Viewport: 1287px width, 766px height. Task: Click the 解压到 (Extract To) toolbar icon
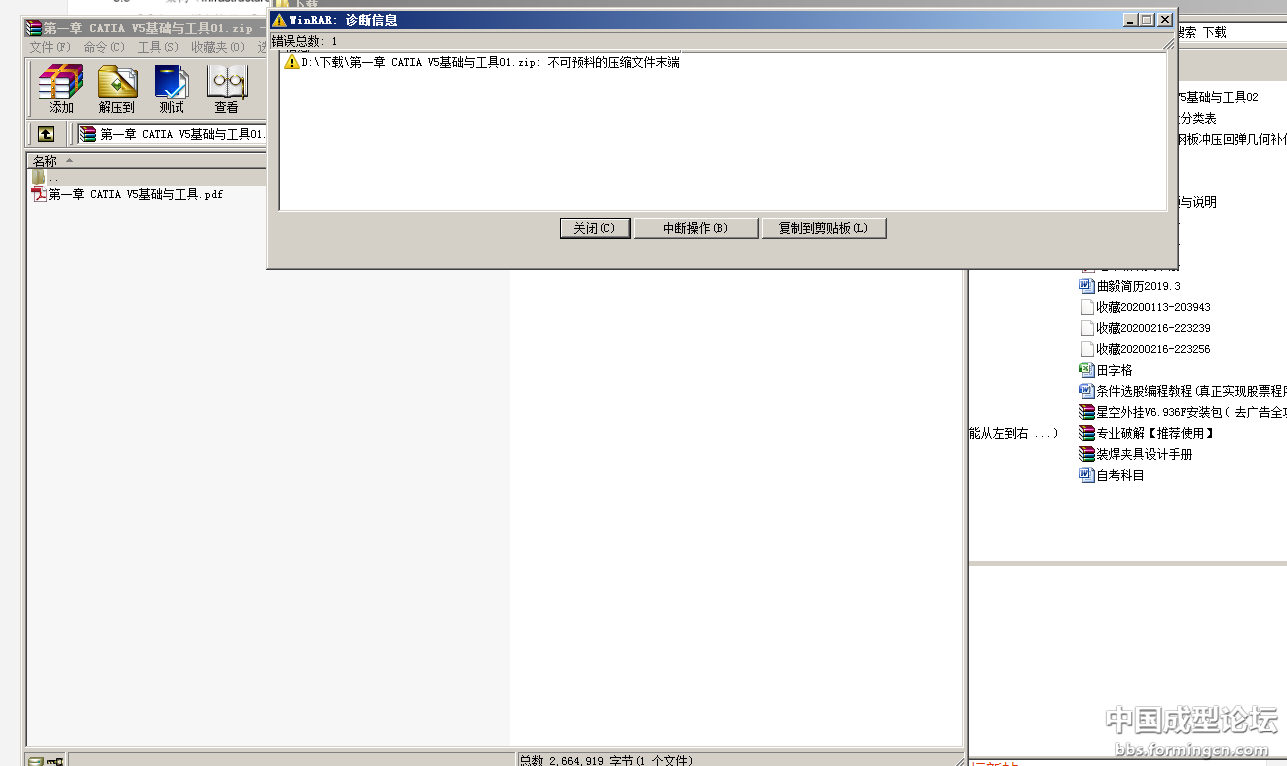coord(117,88)
